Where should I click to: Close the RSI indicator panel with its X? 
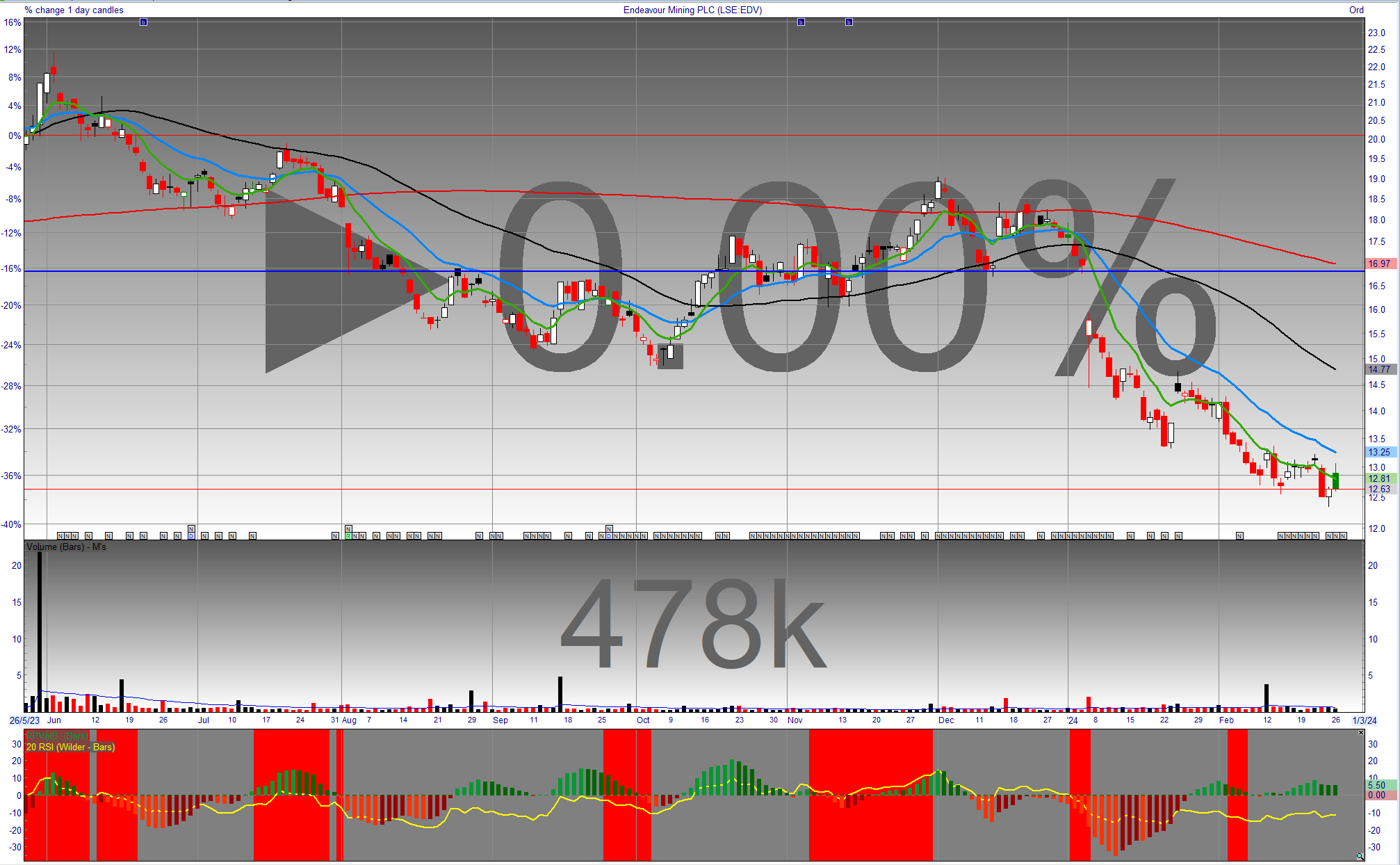[1360, 732]
